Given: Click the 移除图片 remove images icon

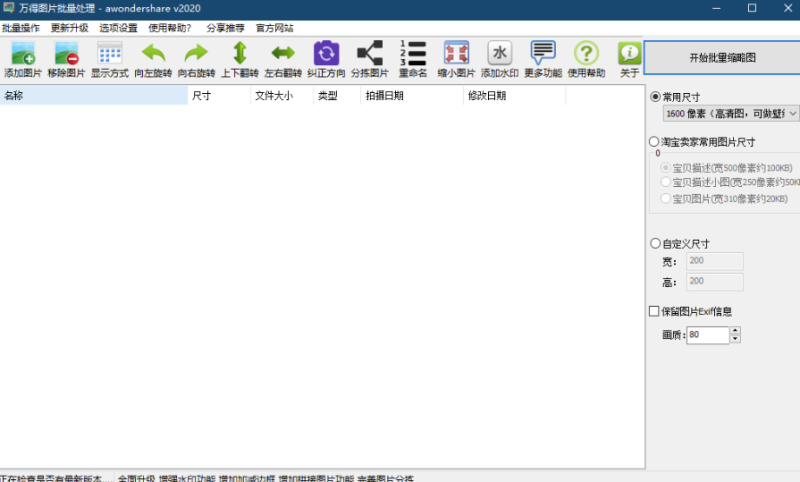Looking at the screenshot, I should tap(66, 59).
